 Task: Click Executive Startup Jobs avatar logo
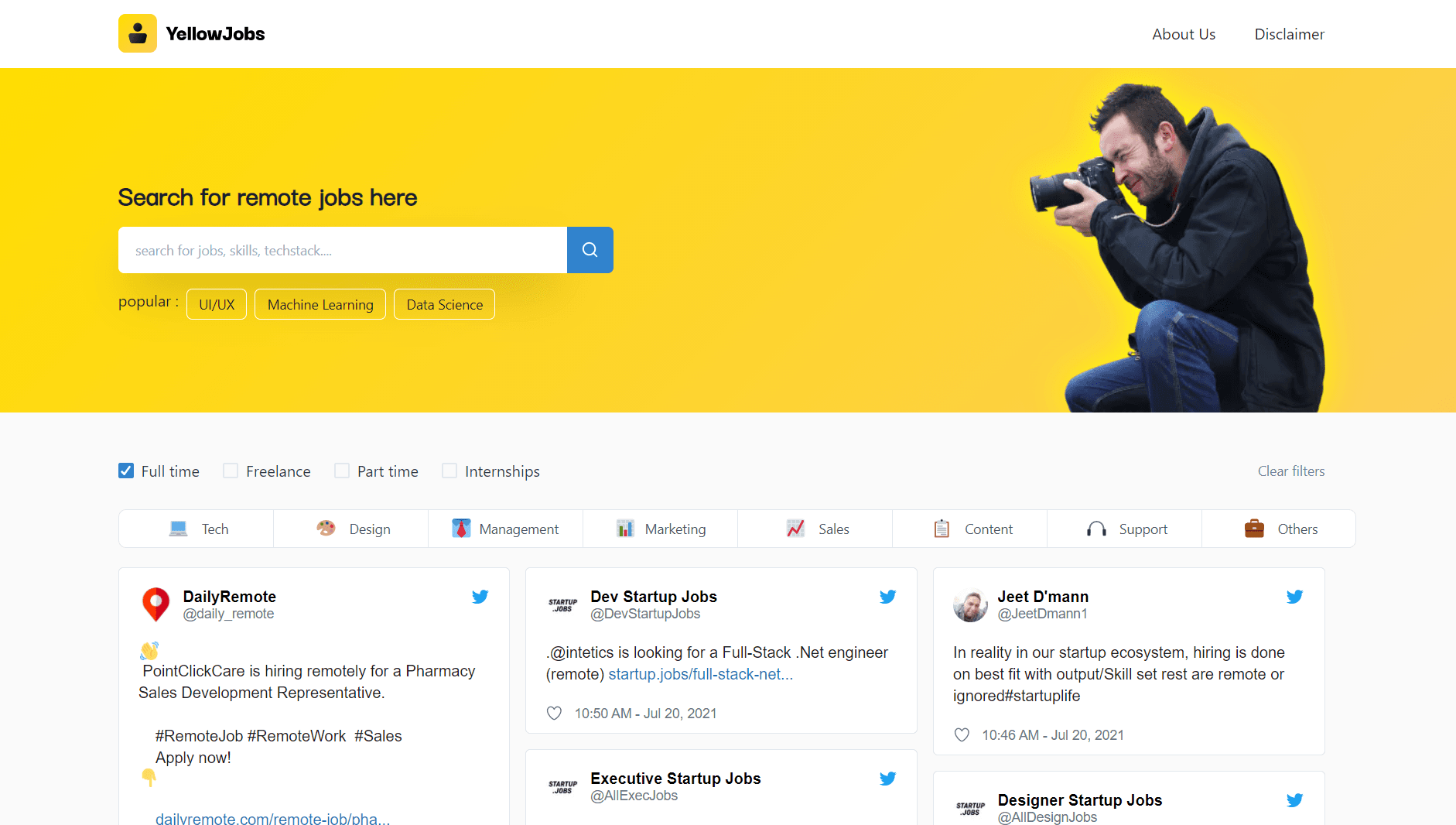(563, 787)
